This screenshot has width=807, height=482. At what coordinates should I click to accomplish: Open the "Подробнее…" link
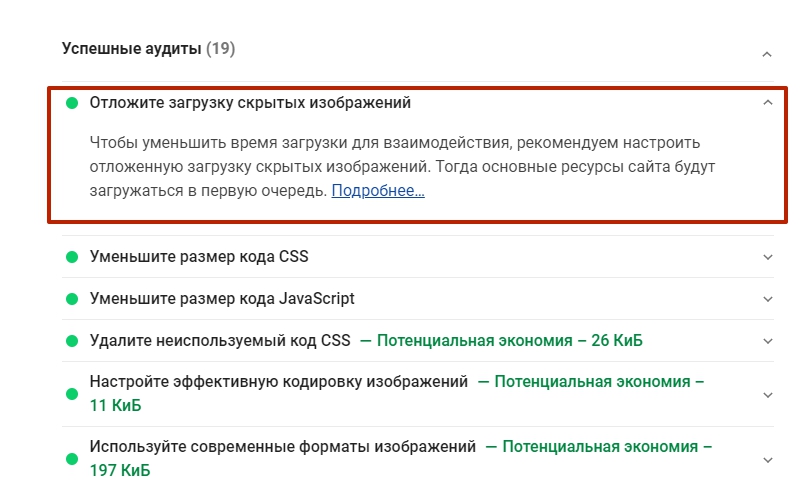[x=378, y=190]
